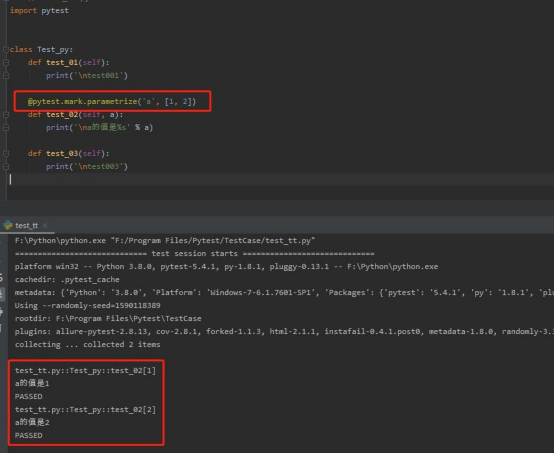Click the print('\na的值是%s' % a) statement
The height and width of the screenshot is (454, 554).
99,127
